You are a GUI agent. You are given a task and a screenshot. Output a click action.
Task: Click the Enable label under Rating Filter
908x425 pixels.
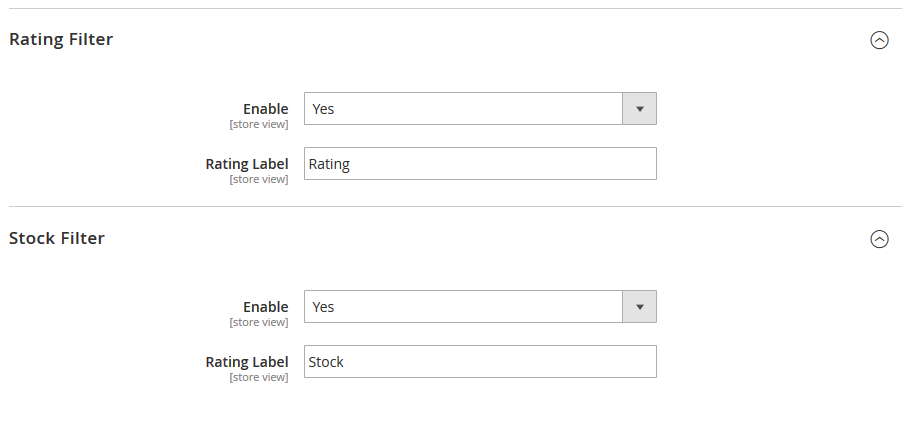click(x=265, y=108)
